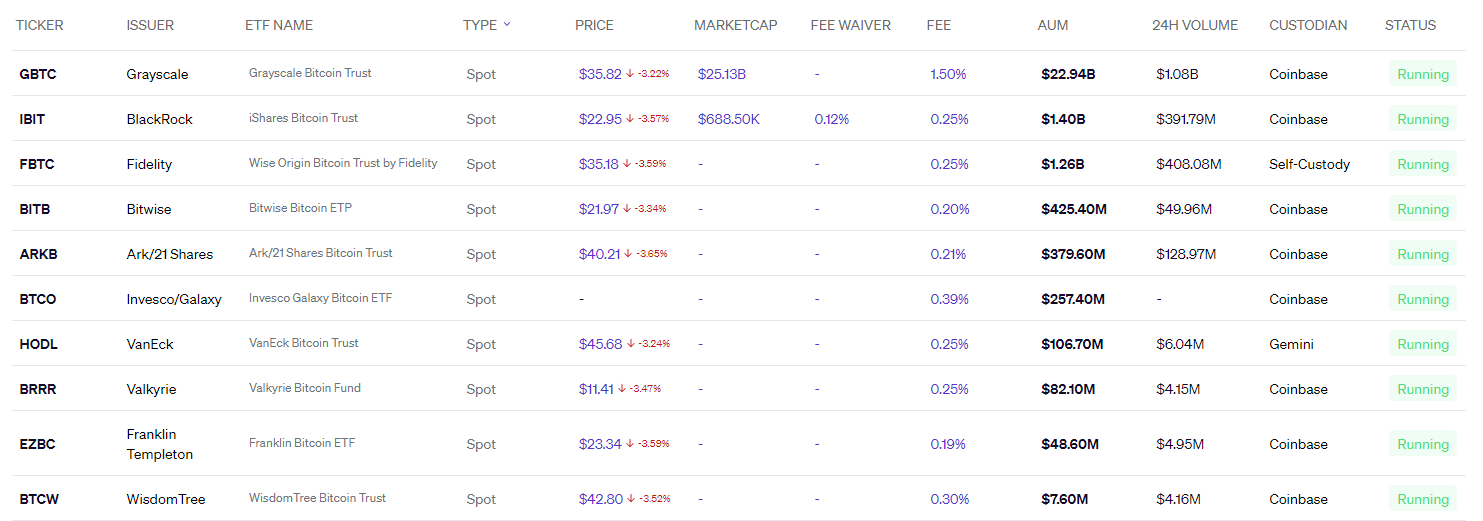Screen dimensions: 1483x521
Task: Click the price arrow in the FBTC row
Action: pyautogui.click(x=627, y=164)
